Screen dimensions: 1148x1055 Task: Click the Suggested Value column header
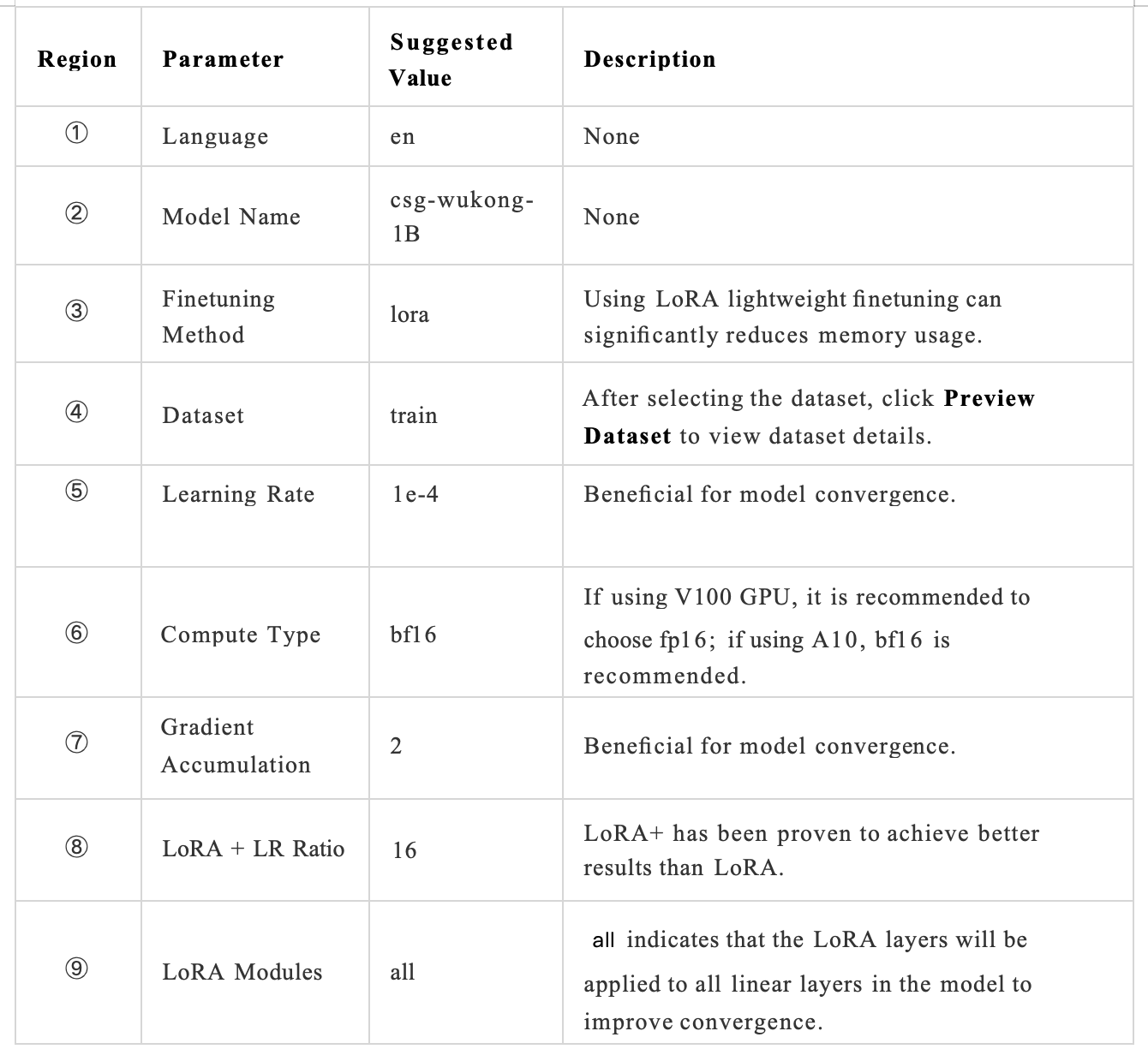(x=451, y=59)
